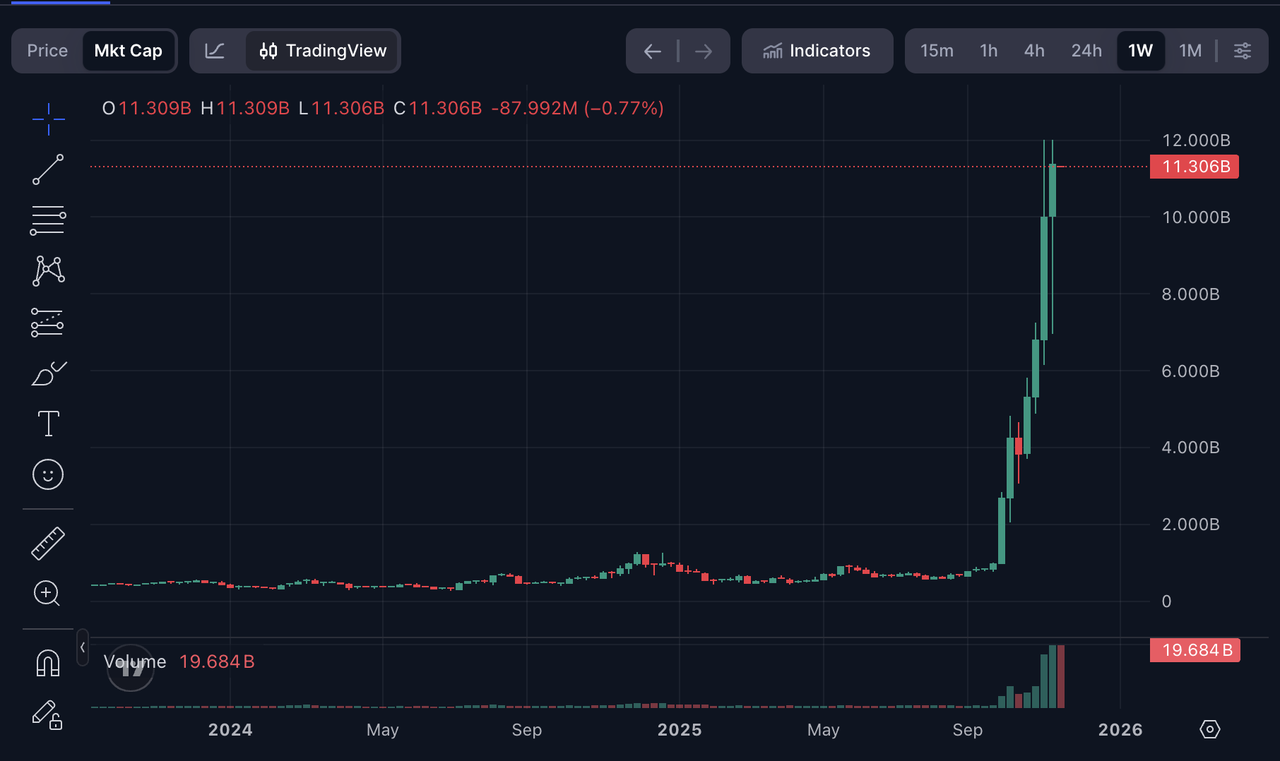This screenshot has width=1280, height=761.
Task: Open the TradingView chart options
Action: click(x=322, y=50)
